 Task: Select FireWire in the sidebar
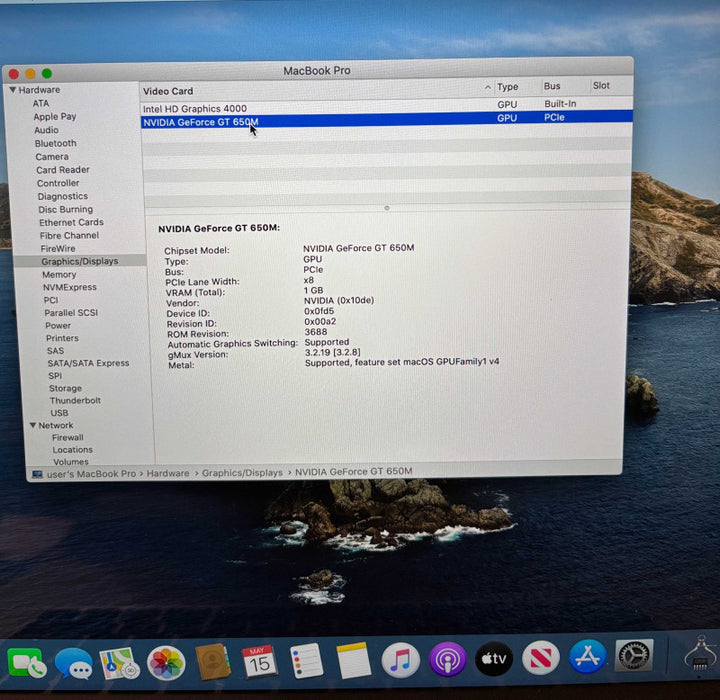(58, 248)
